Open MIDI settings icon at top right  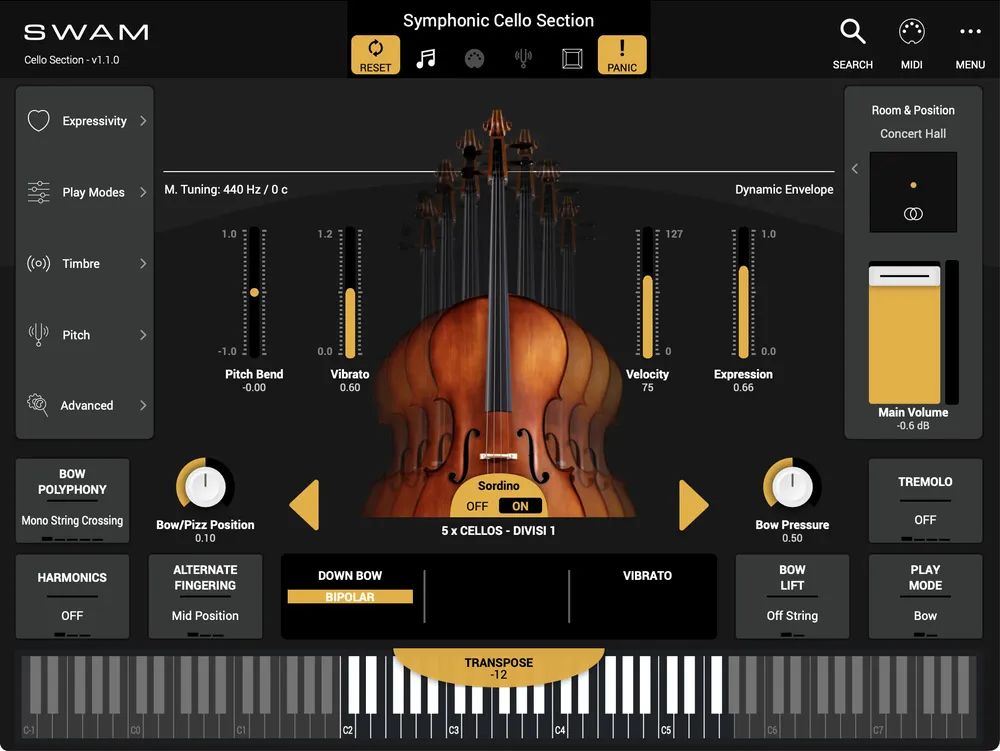tap(911, 31)
